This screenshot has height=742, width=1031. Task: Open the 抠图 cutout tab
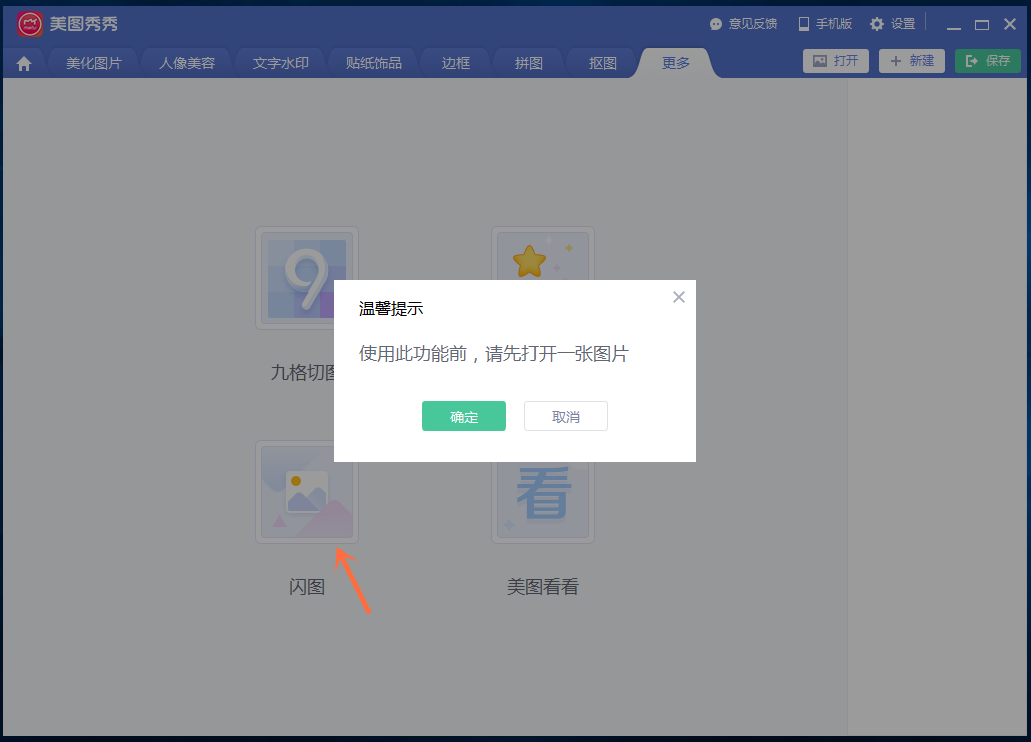(x=601, y=61)
